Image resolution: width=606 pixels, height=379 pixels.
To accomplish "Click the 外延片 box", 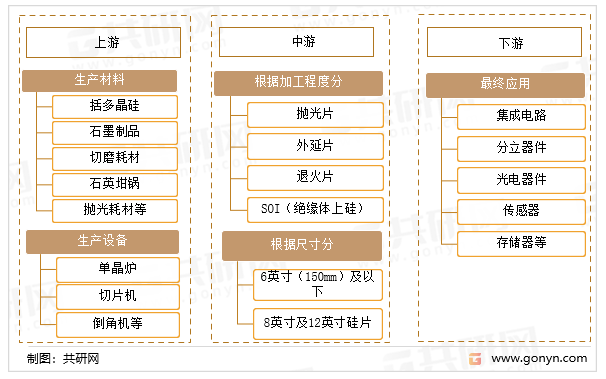I will click(315, 146).
